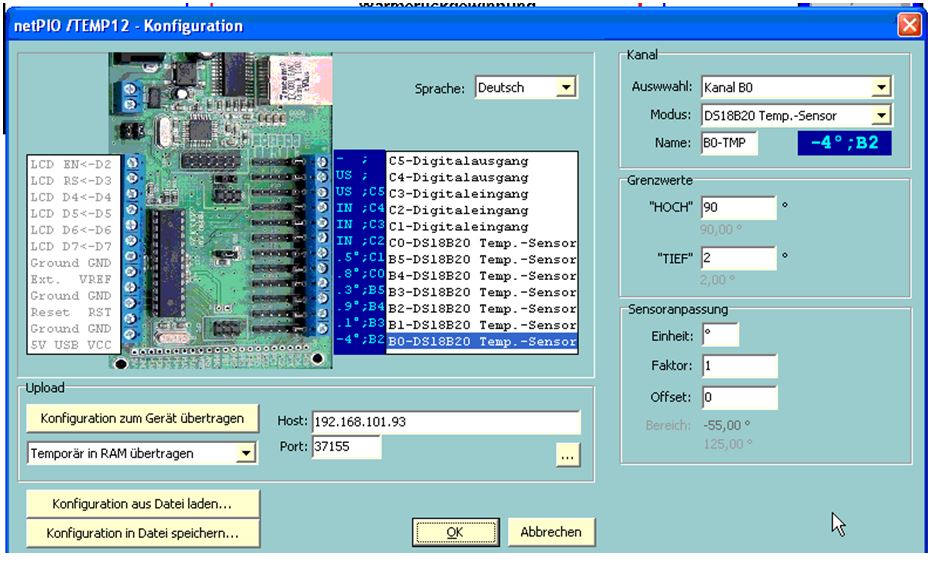The image size is (928, 561).
Task: Select list row 'C0-DS18B20 Temp.-Sensor'
Action: click(482, 243)
